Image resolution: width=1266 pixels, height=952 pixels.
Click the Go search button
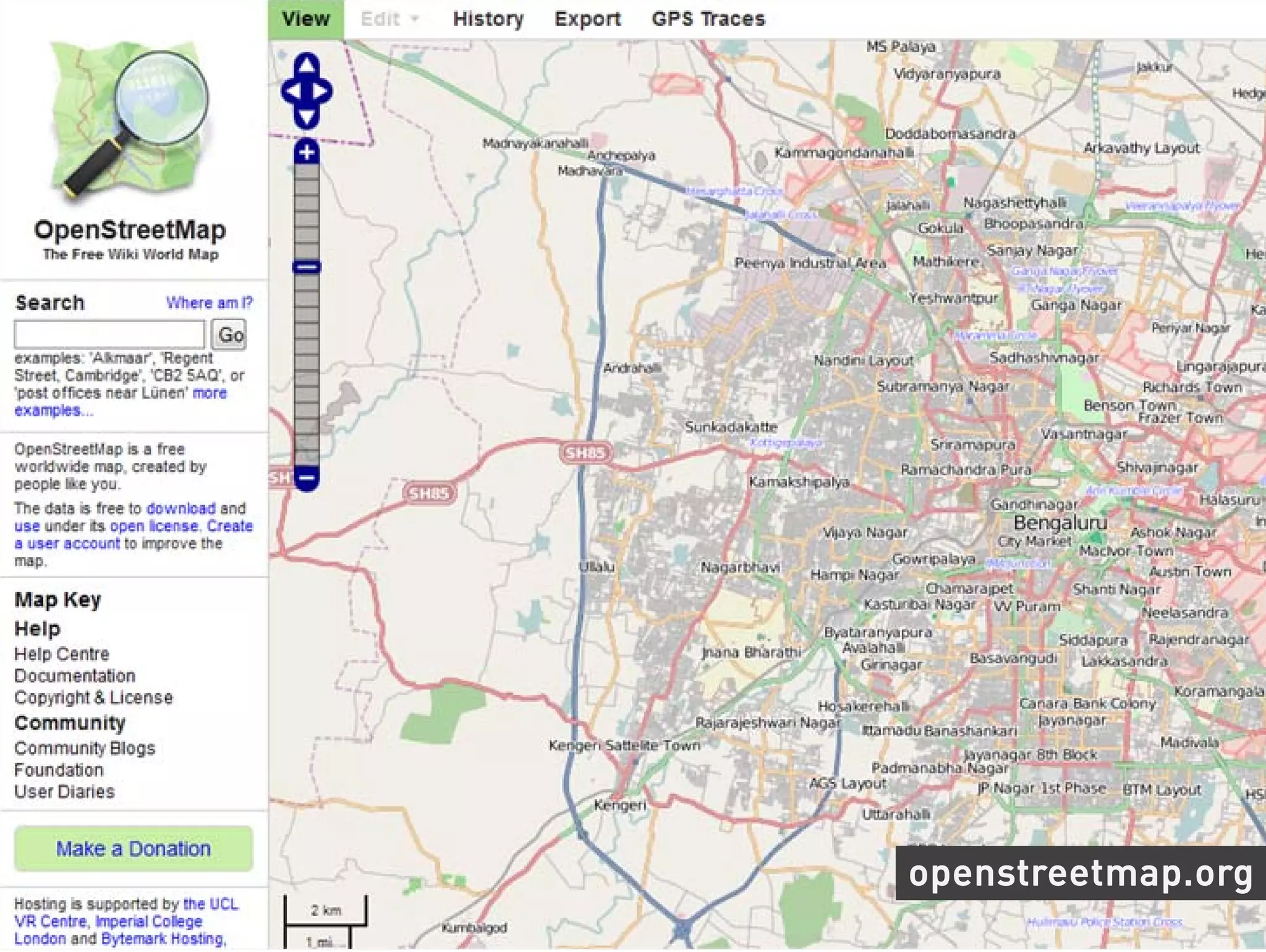pos(229,334)
